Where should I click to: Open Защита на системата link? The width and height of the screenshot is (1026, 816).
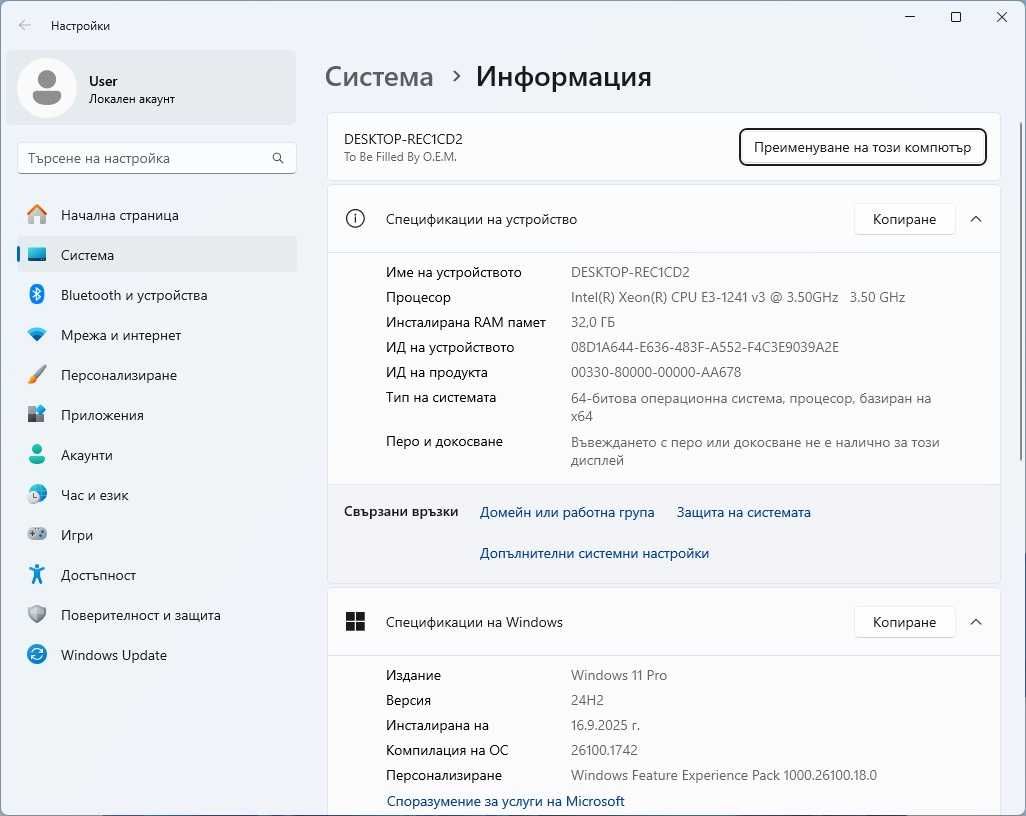743,512
